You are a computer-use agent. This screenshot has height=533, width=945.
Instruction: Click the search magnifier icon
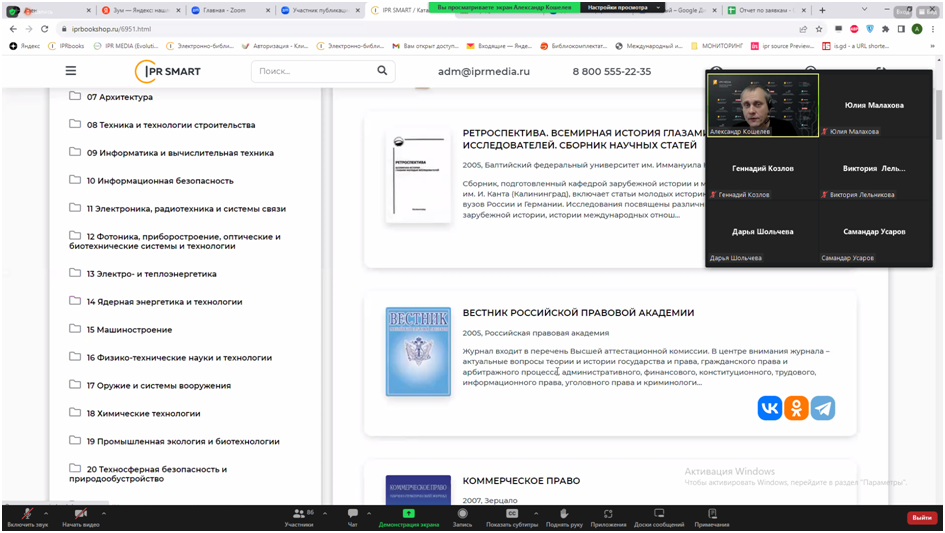coord(382,71)
